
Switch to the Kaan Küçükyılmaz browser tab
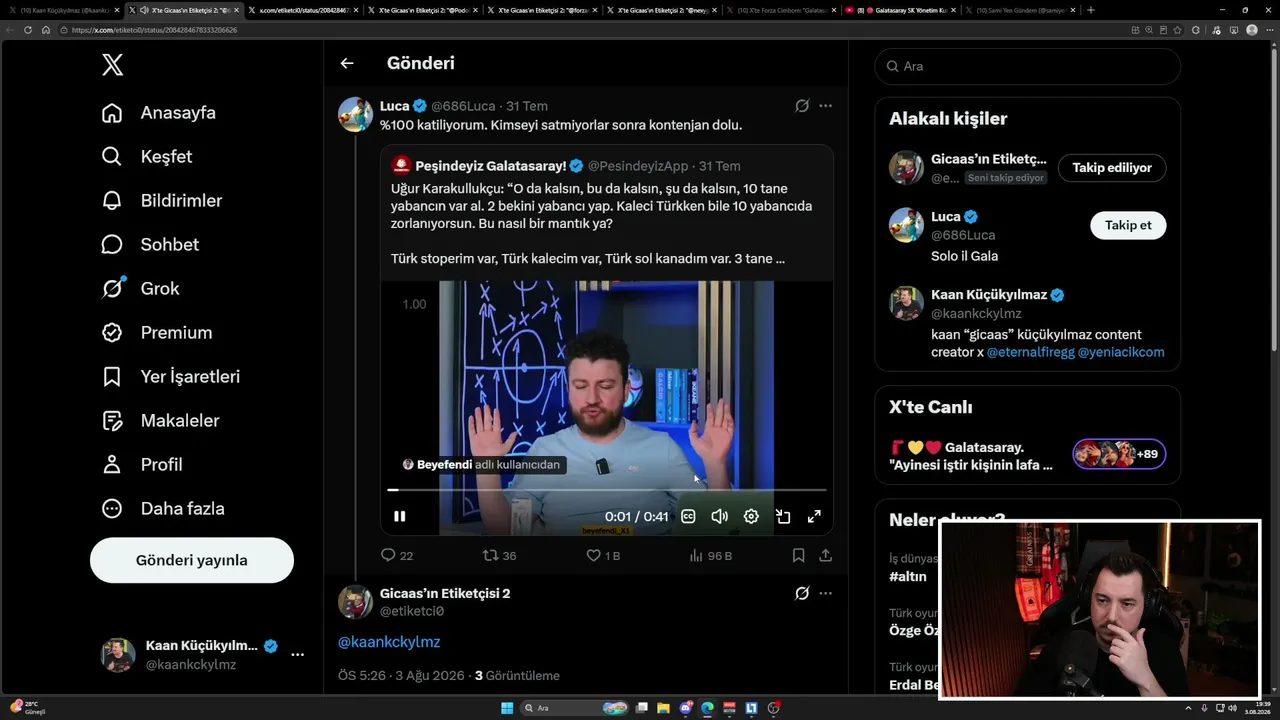point(64,10)
